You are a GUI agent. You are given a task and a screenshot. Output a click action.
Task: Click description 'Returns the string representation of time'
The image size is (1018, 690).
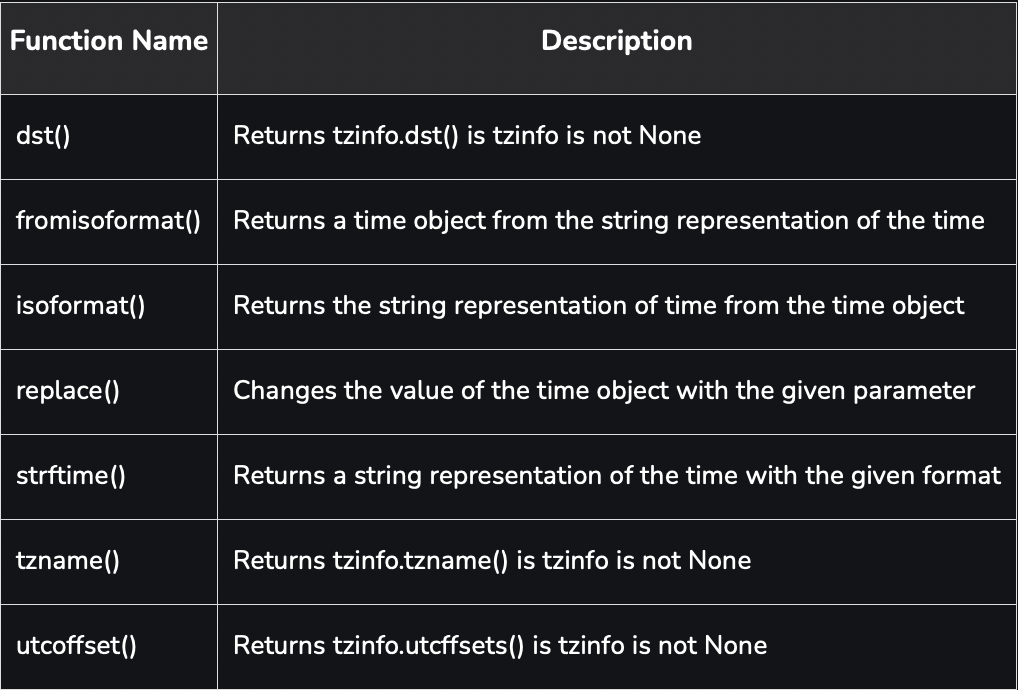599,306
